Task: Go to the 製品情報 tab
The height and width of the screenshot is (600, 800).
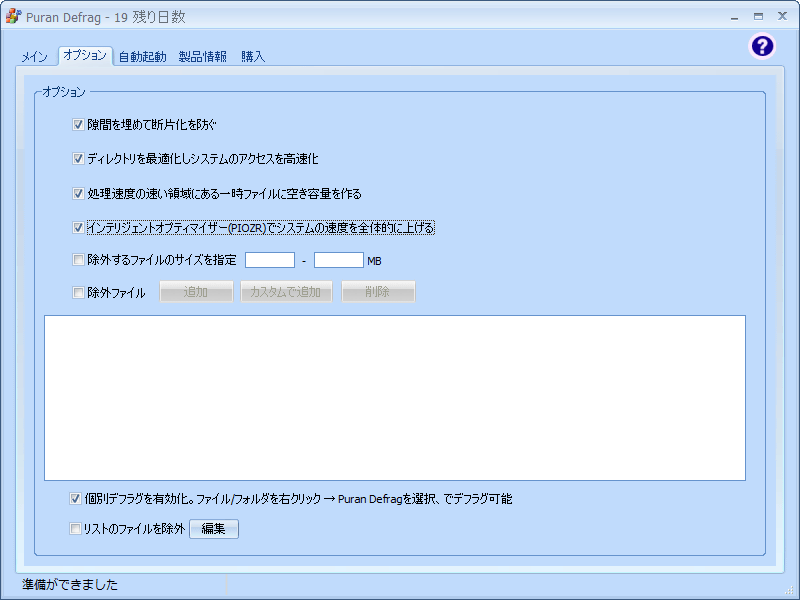Action: [203, 57]
